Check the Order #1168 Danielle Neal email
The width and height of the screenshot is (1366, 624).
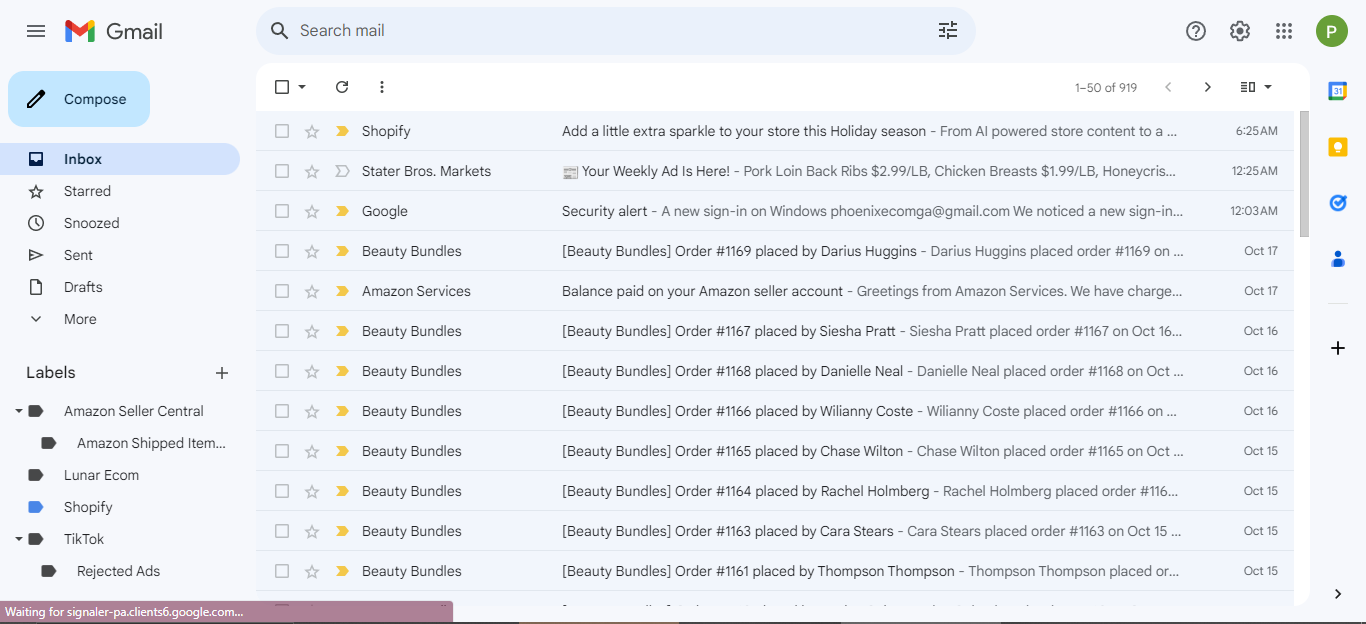click(x=282, y=371)
